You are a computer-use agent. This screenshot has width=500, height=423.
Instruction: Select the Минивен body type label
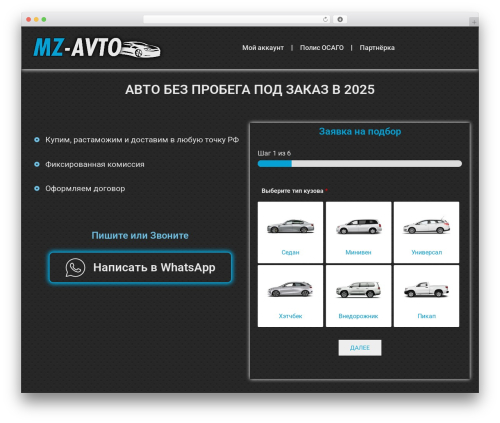358,252
